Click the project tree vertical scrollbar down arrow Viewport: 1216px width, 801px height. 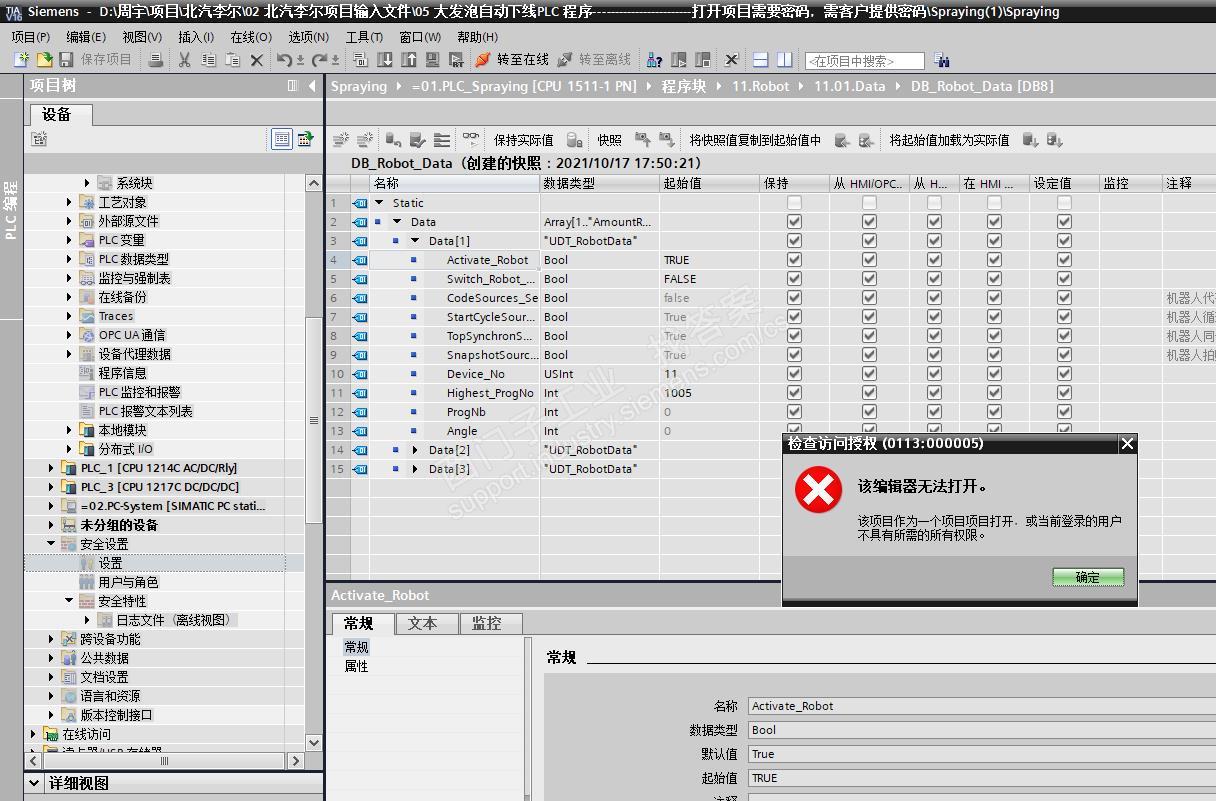[314, 742]
